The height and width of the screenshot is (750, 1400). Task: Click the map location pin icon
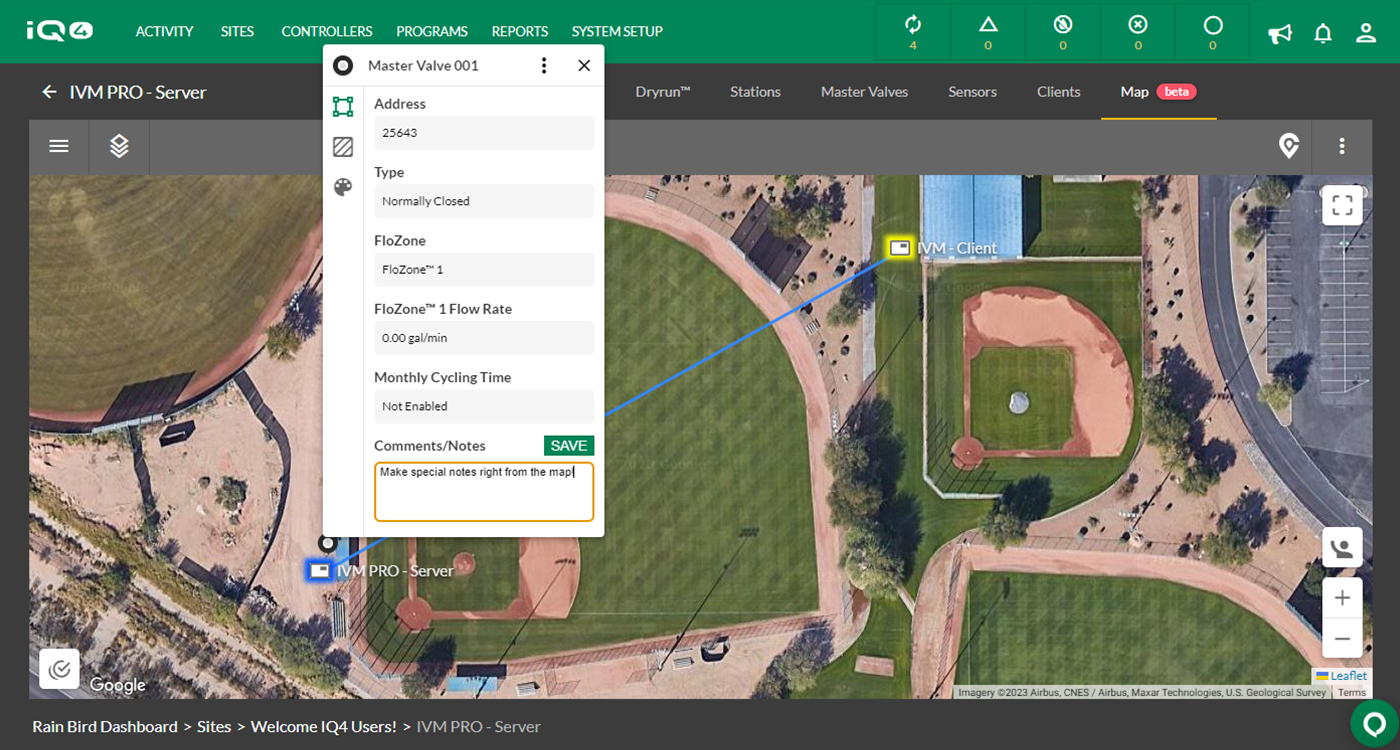click(1289, 146)
